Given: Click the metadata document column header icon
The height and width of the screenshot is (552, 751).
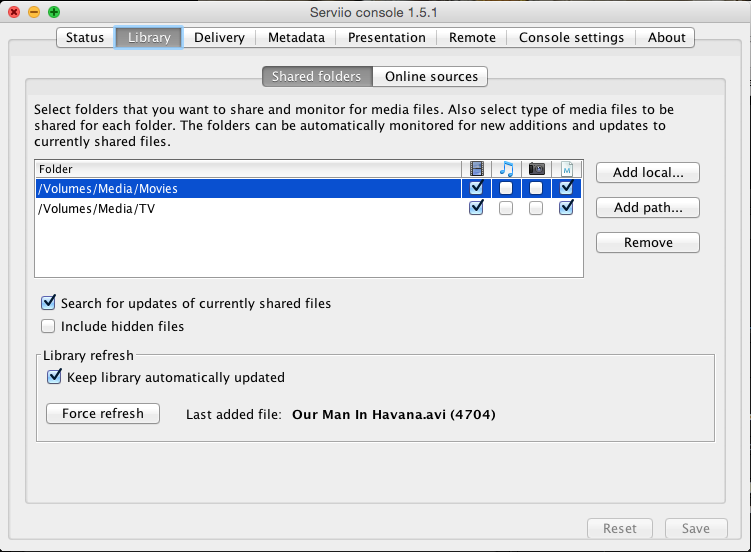Looking at the screenshot, I should (x=567, y=169).
